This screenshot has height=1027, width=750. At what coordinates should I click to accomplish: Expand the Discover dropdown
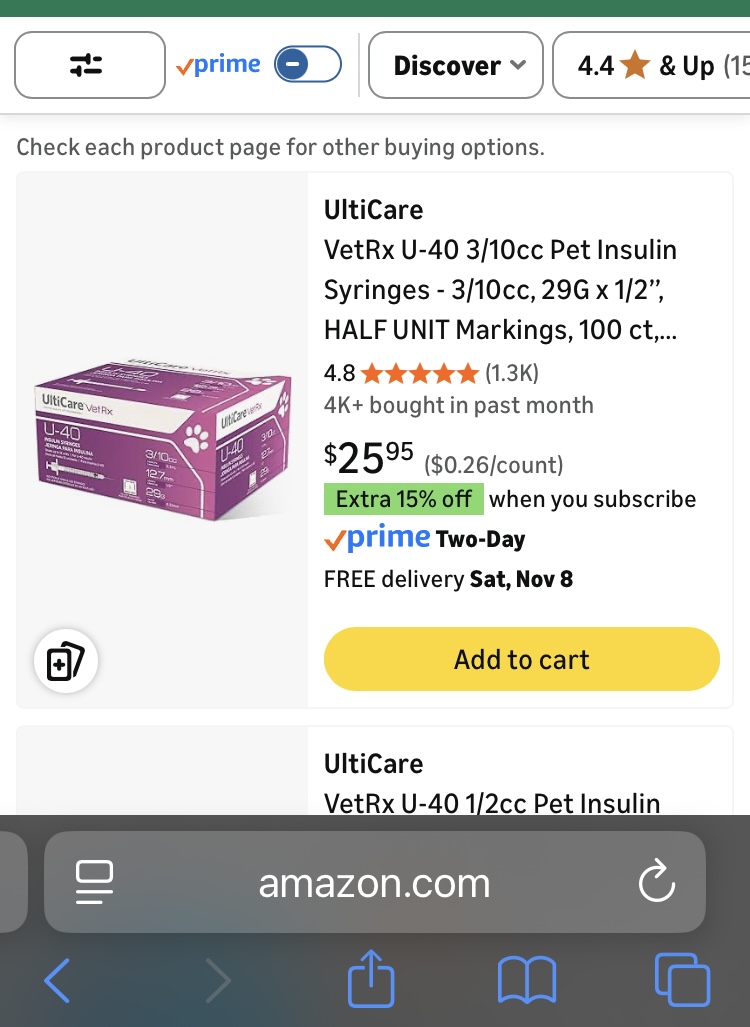(456, 66)
